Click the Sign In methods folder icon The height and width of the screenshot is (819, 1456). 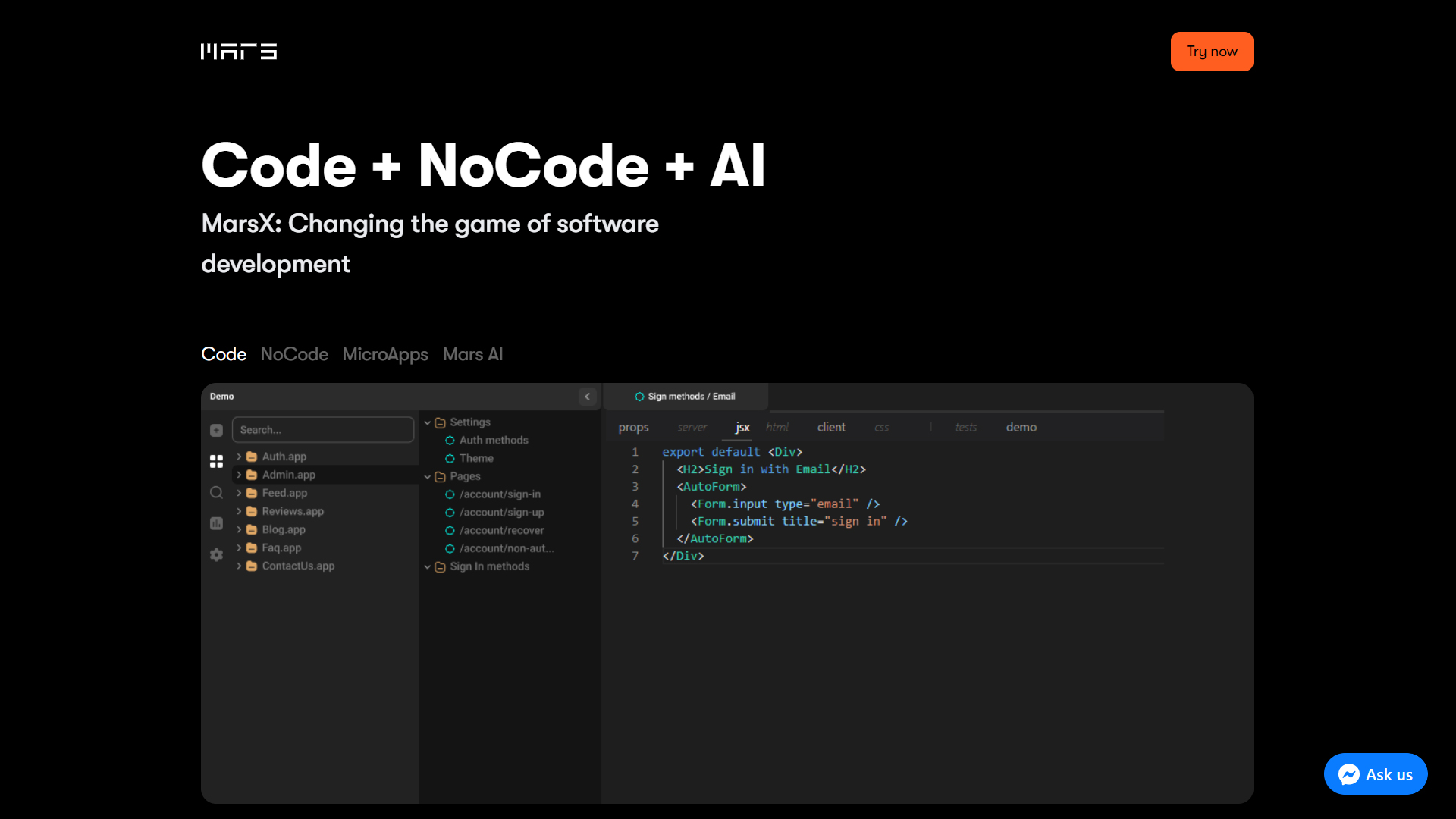[440, 566]
